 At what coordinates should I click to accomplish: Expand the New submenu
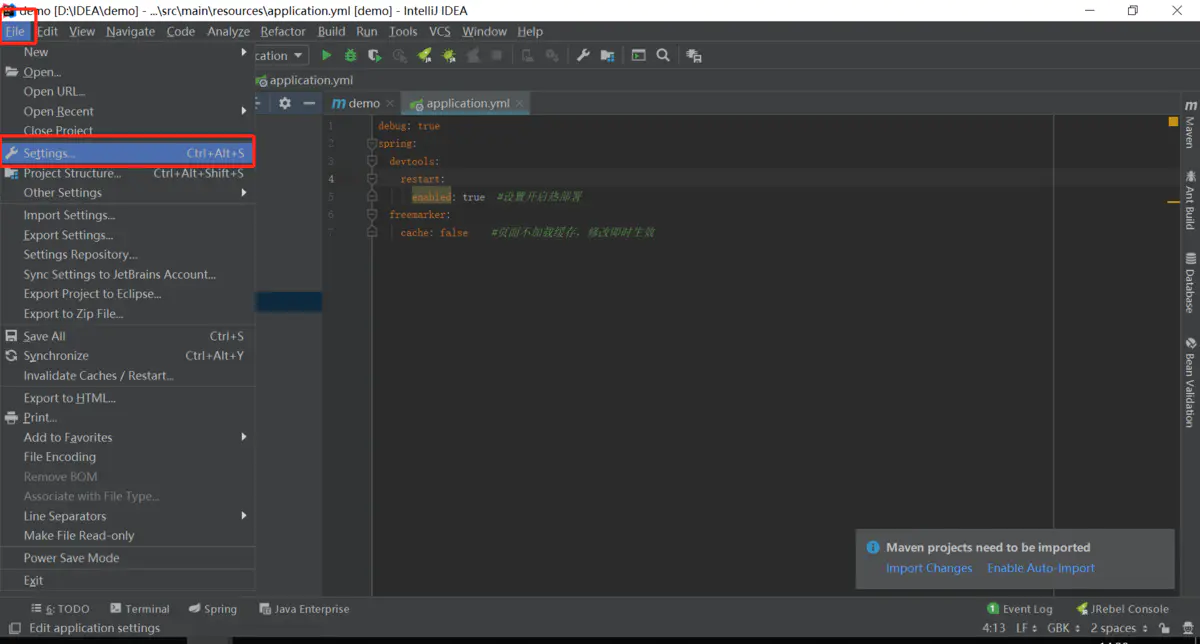click(127, 52)
